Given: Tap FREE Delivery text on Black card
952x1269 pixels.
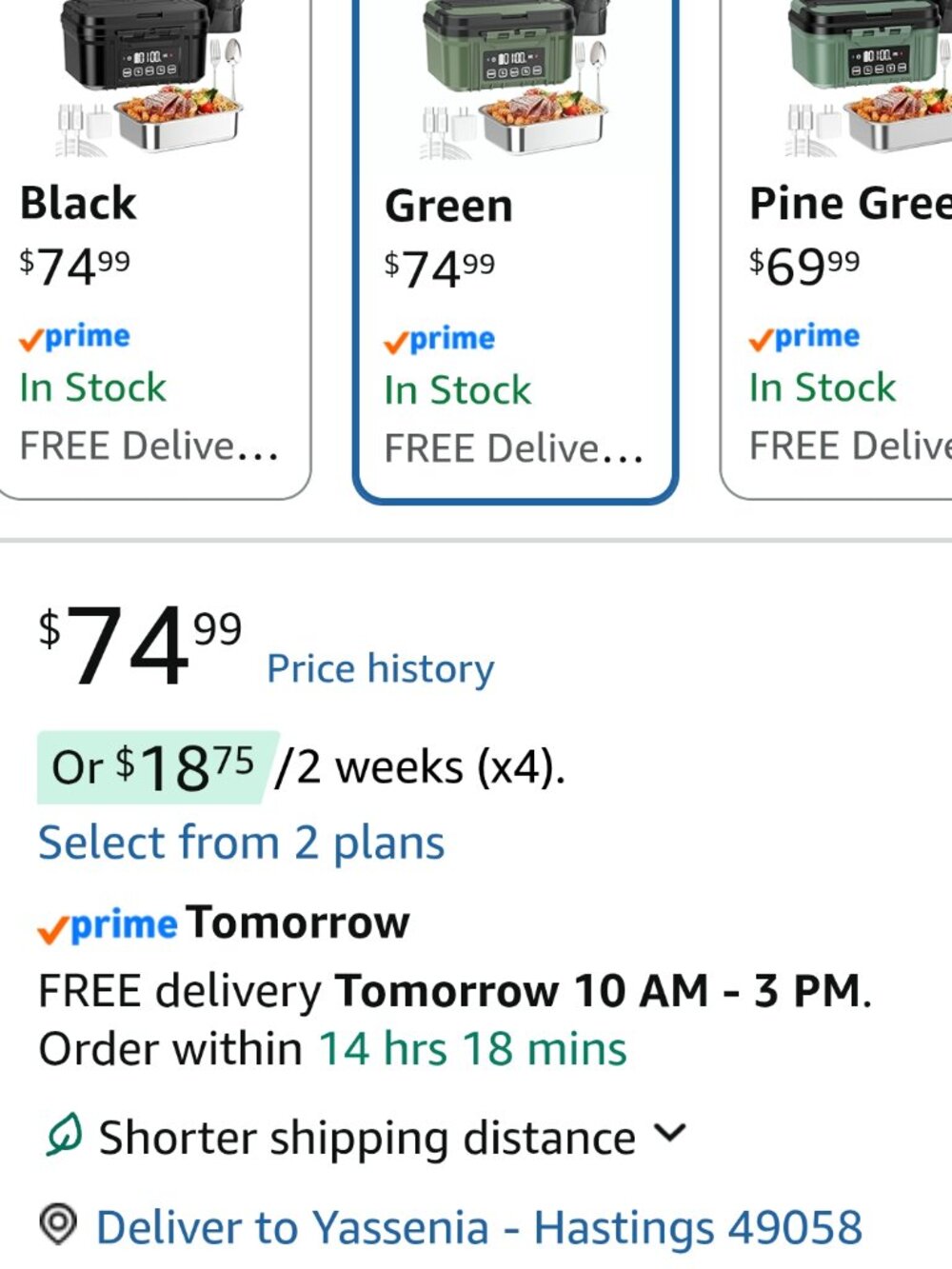Looking at the screenshot, I should click(149, 446).
